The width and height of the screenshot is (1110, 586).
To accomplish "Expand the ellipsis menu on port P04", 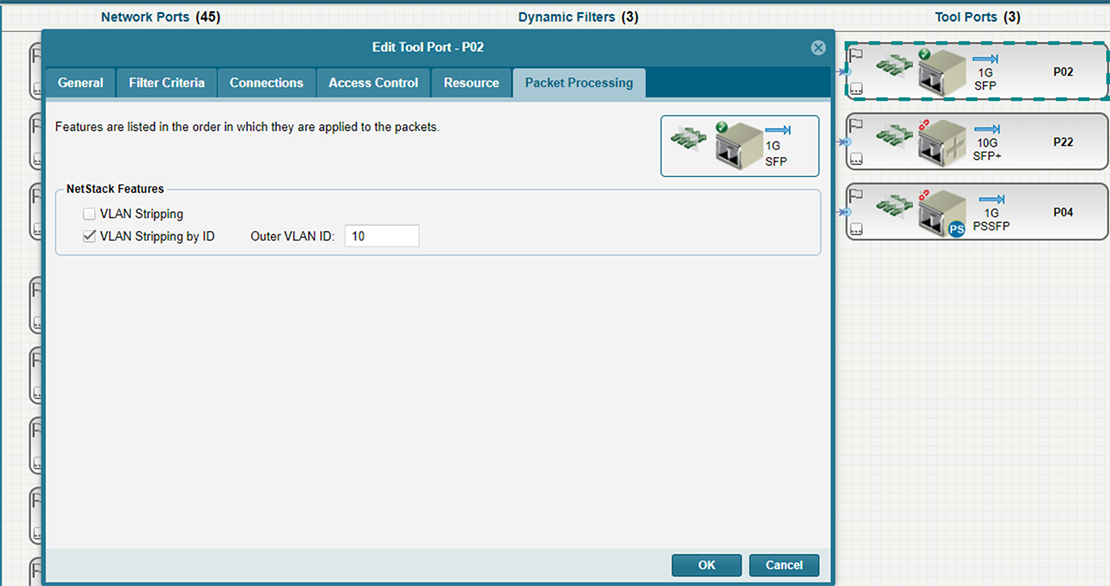I will [x=856, y=230].
